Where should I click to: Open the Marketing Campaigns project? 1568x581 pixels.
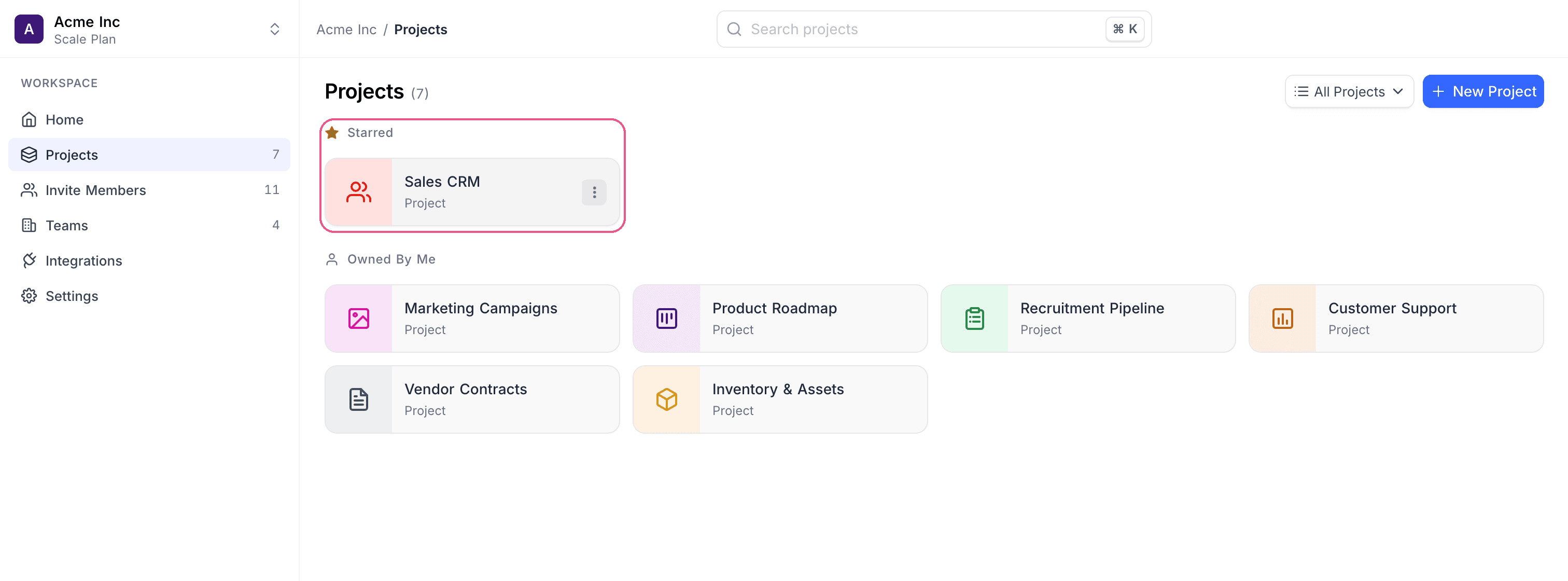click(x=472, y=319)
